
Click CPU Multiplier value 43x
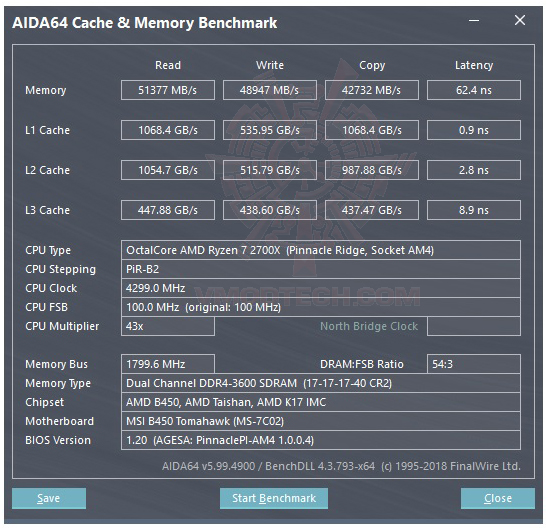pyautogui.click(x=168, y=326)
